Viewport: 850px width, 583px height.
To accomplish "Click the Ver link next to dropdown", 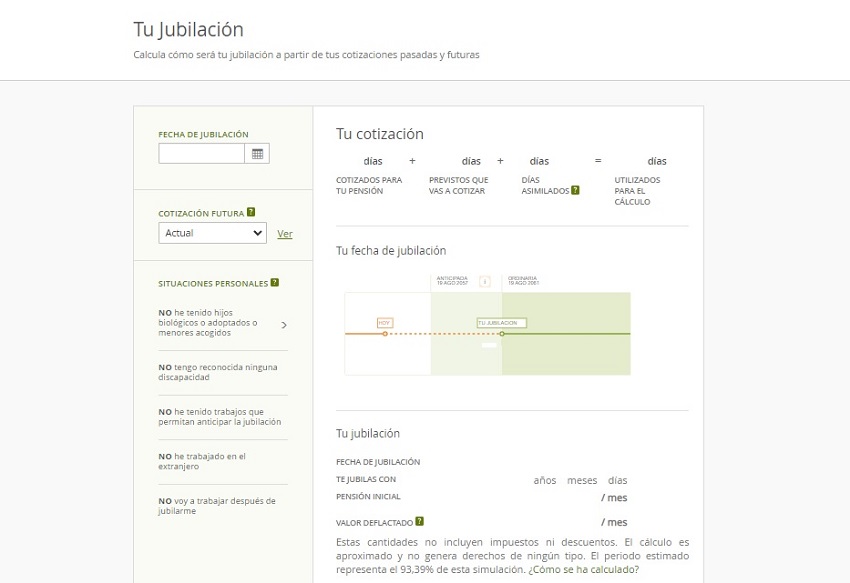I will tap(285, 234).
